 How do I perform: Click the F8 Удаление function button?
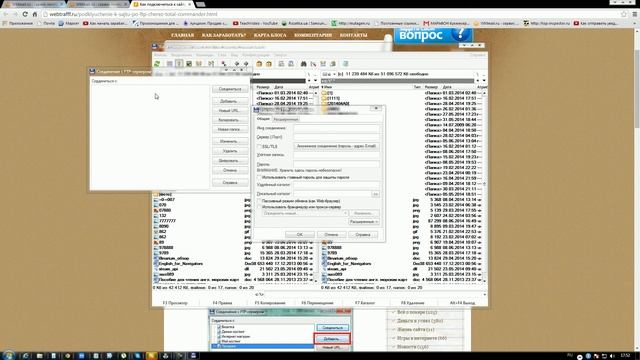(412, 303)
